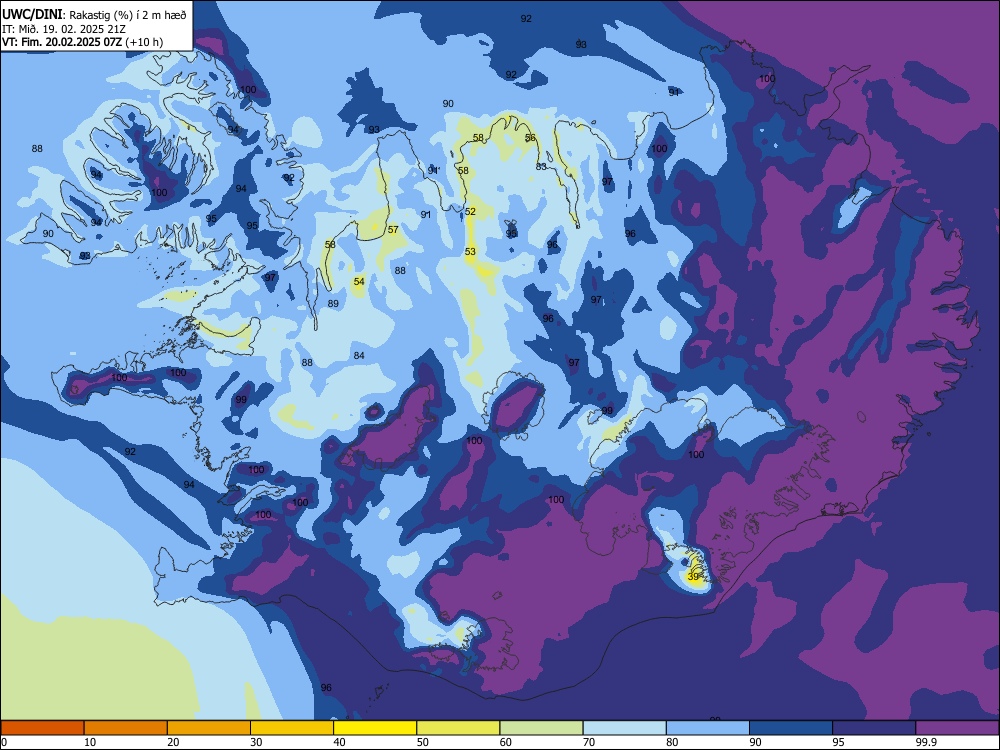Click the '99.9' legend scale label
This screenshot has height=750, width=1000.
[x=925, y=742]
